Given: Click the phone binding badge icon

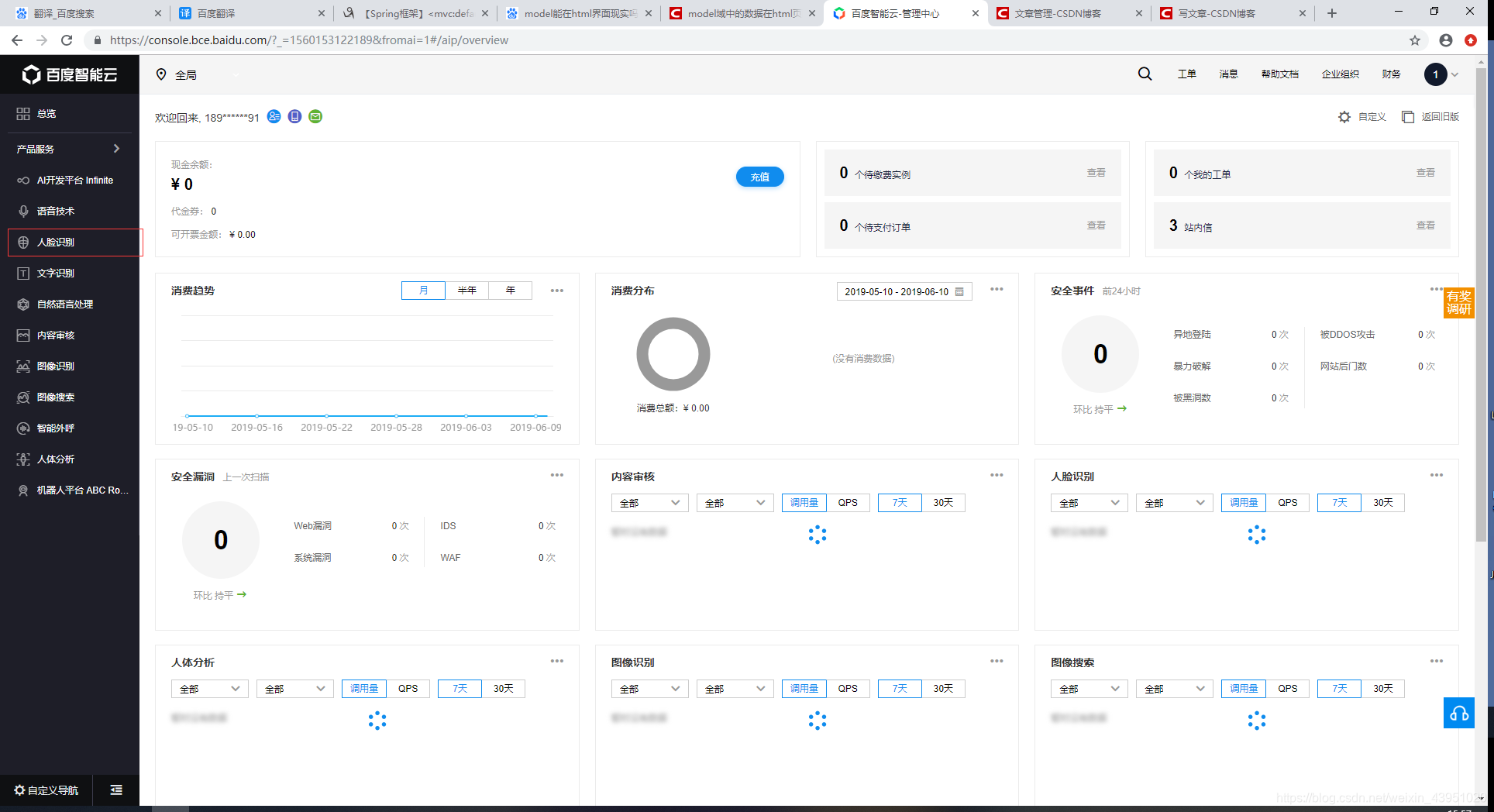Looking at the screenshot, I should click(294, 116).
